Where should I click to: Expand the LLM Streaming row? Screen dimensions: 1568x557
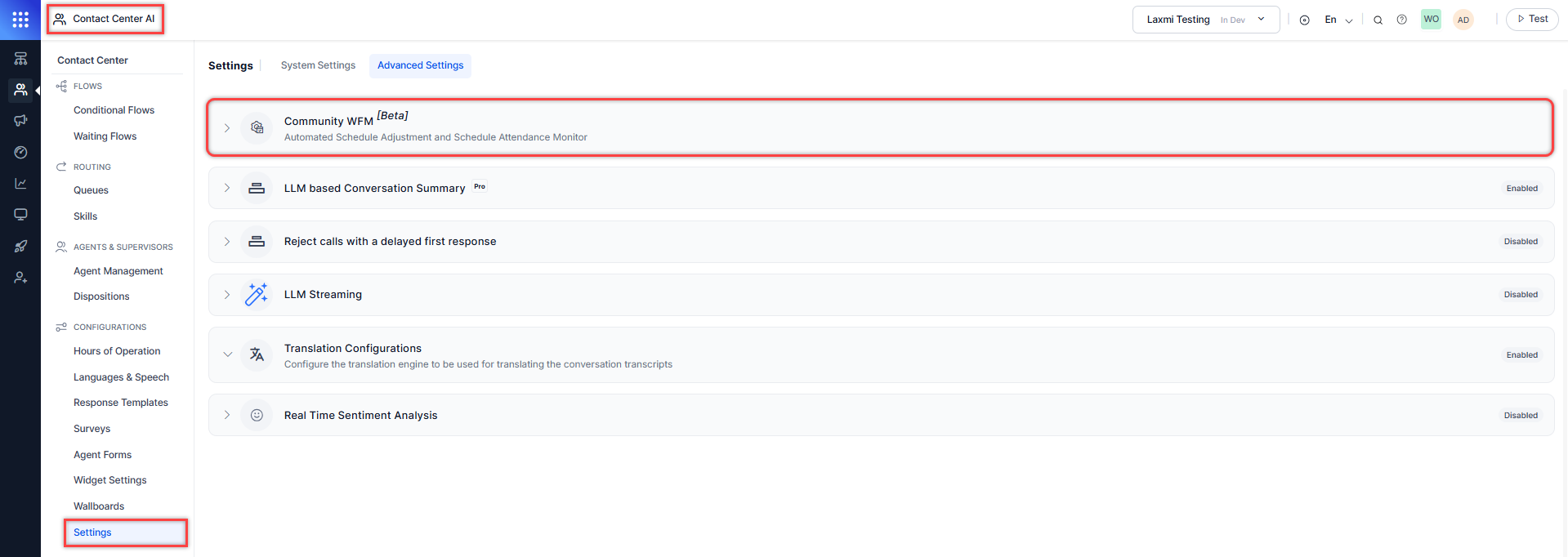pyautogui.click(x=227, y=295)
